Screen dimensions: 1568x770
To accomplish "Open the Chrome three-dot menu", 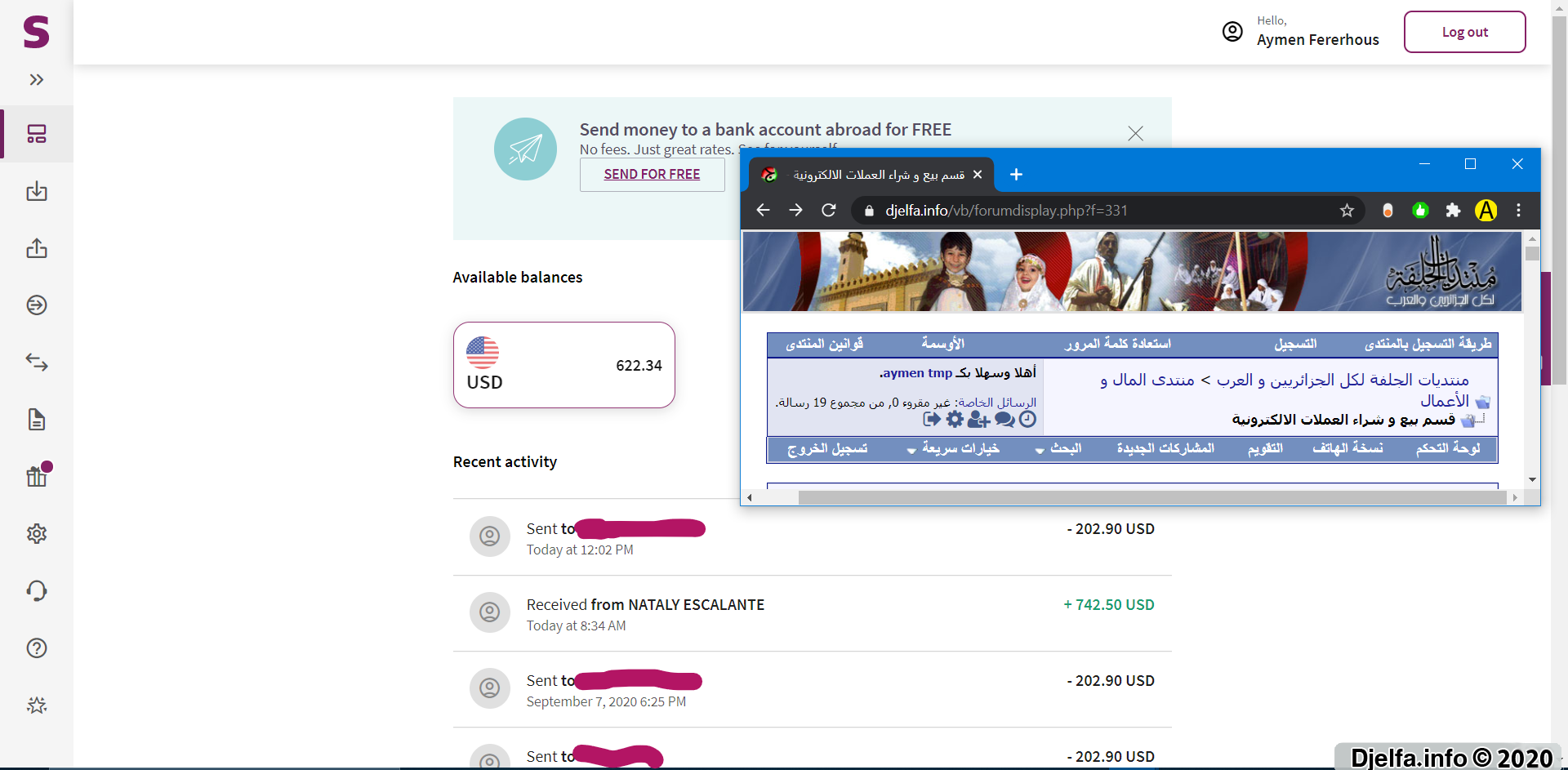I will click(x=1518, y=211).
